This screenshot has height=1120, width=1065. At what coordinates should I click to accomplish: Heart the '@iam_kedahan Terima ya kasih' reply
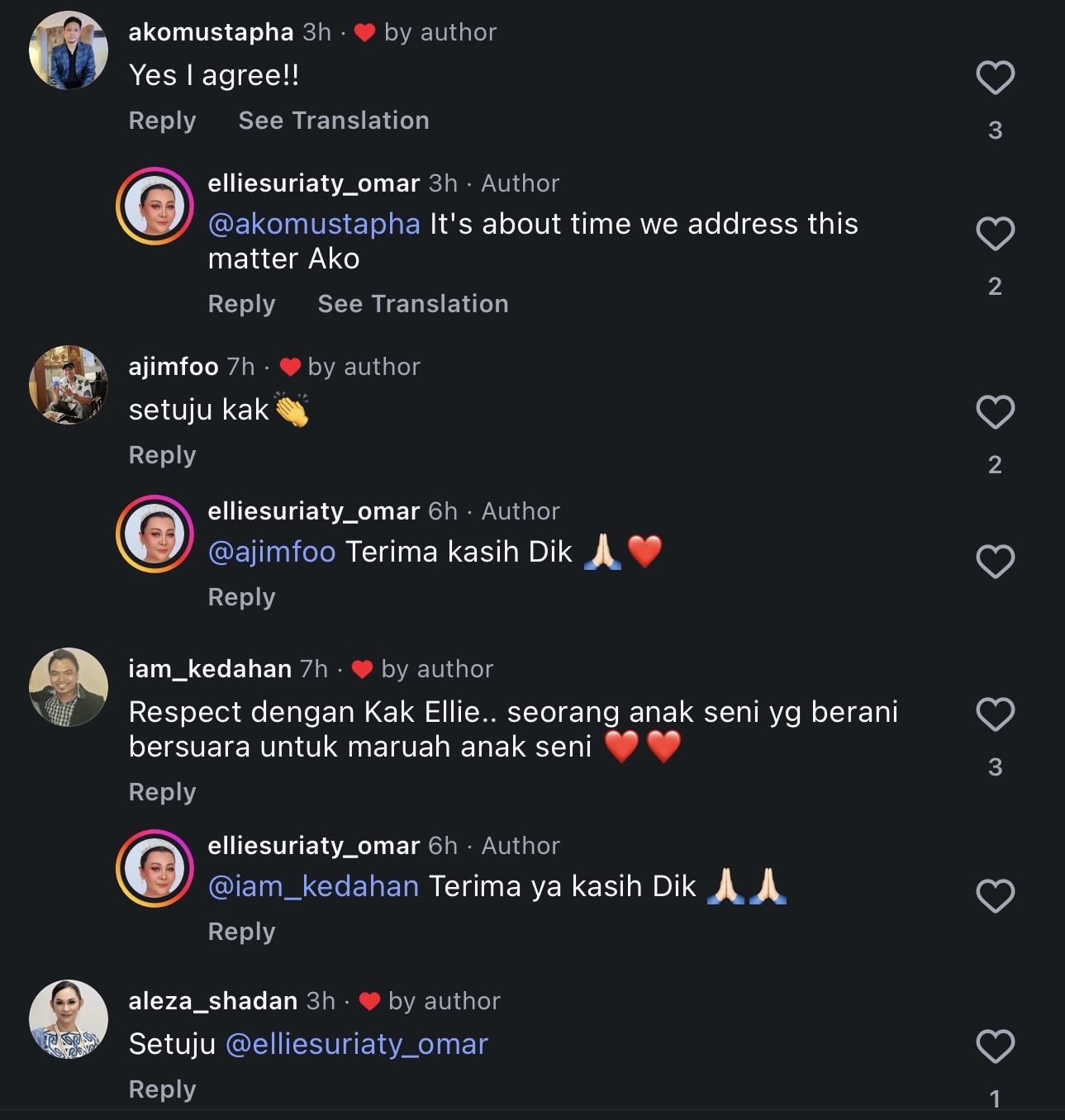coord(995,896)
